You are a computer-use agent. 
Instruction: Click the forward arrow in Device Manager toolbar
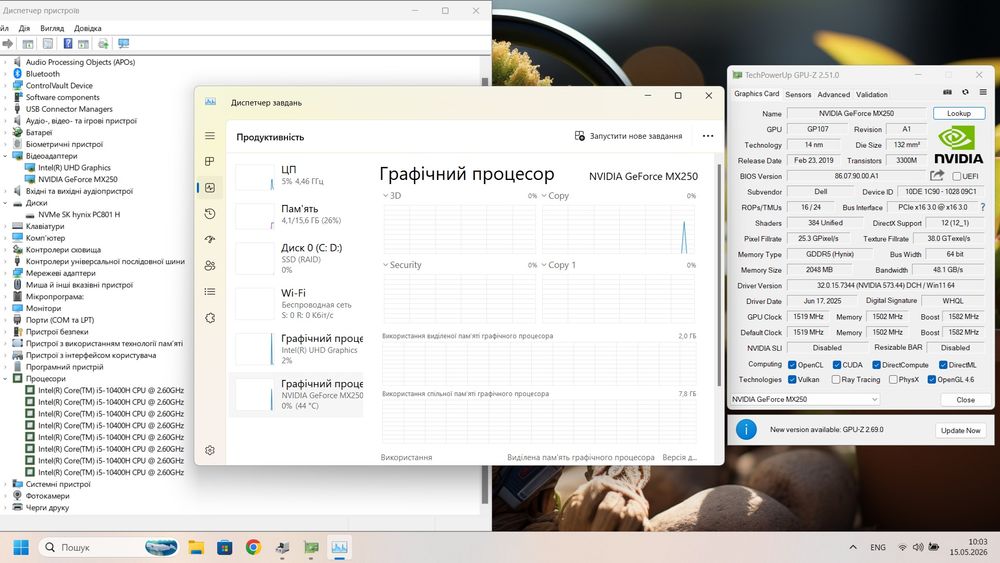pos(8,43)
